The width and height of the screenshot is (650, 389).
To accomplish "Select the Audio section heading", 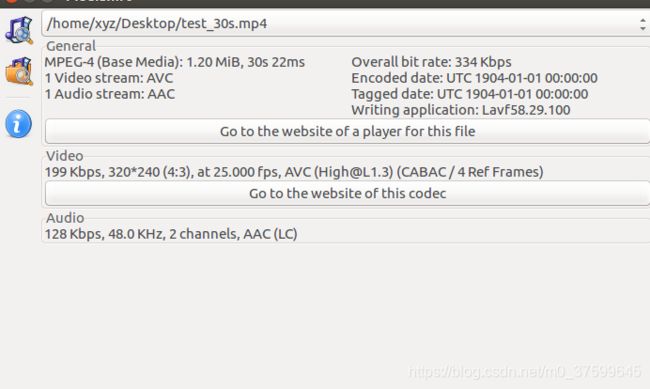I will coord(65,218).
